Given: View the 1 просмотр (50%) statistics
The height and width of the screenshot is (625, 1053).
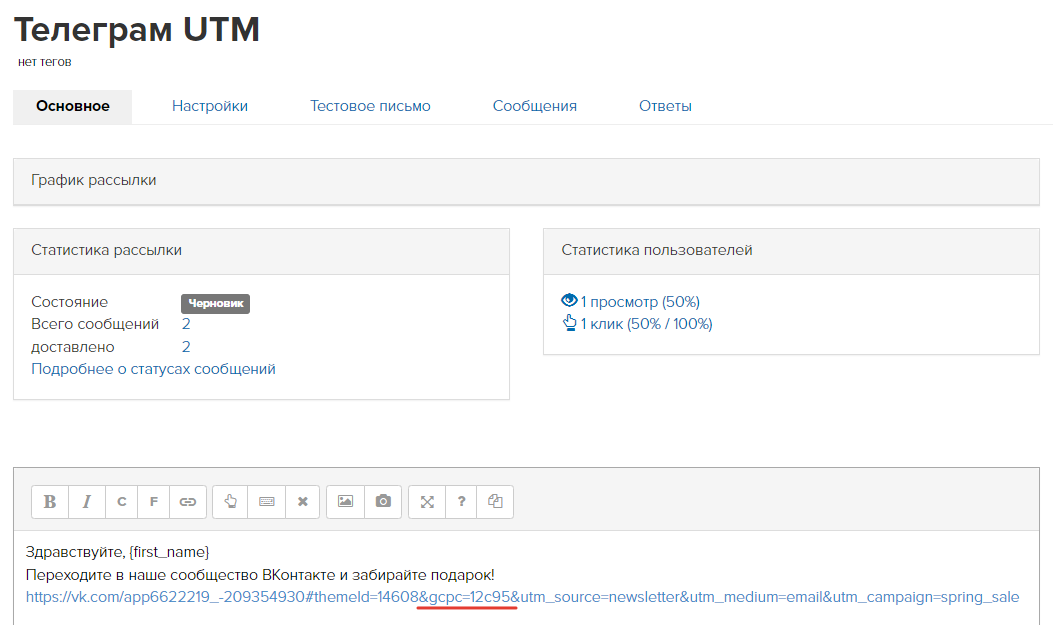Looking at the screenshot, I should tap(640, 302).
